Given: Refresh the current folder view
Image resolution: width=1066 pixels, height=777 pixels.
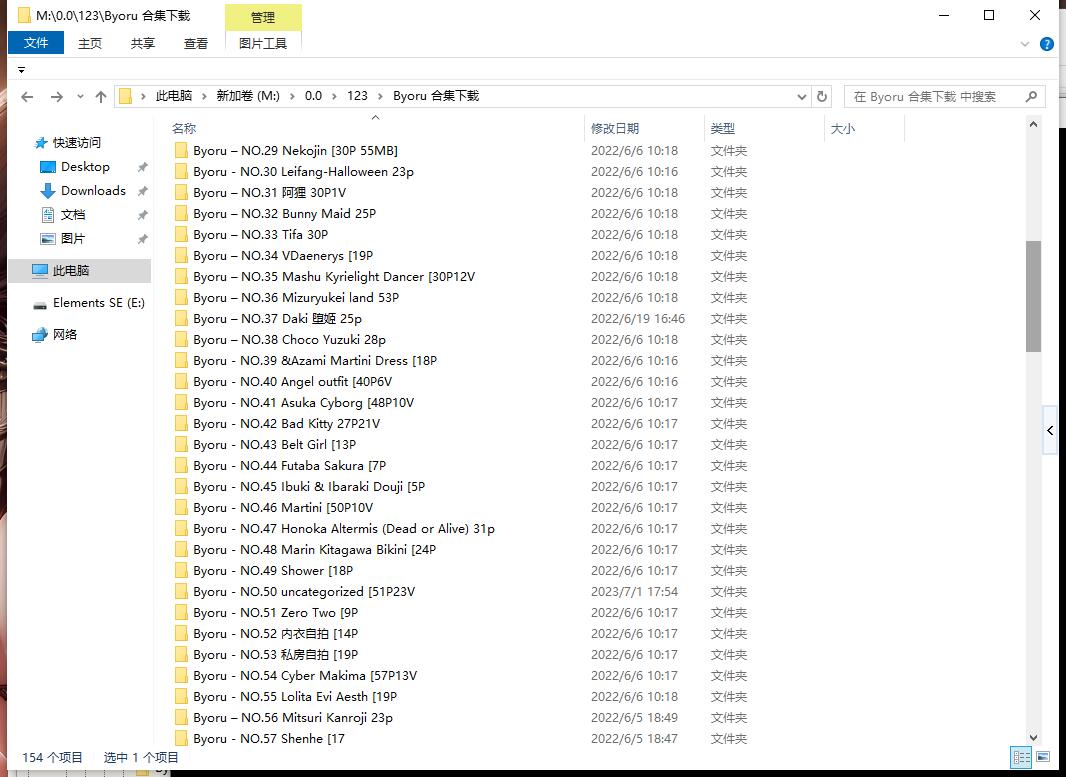Looking at the screenshot, I should pos(822,97).
